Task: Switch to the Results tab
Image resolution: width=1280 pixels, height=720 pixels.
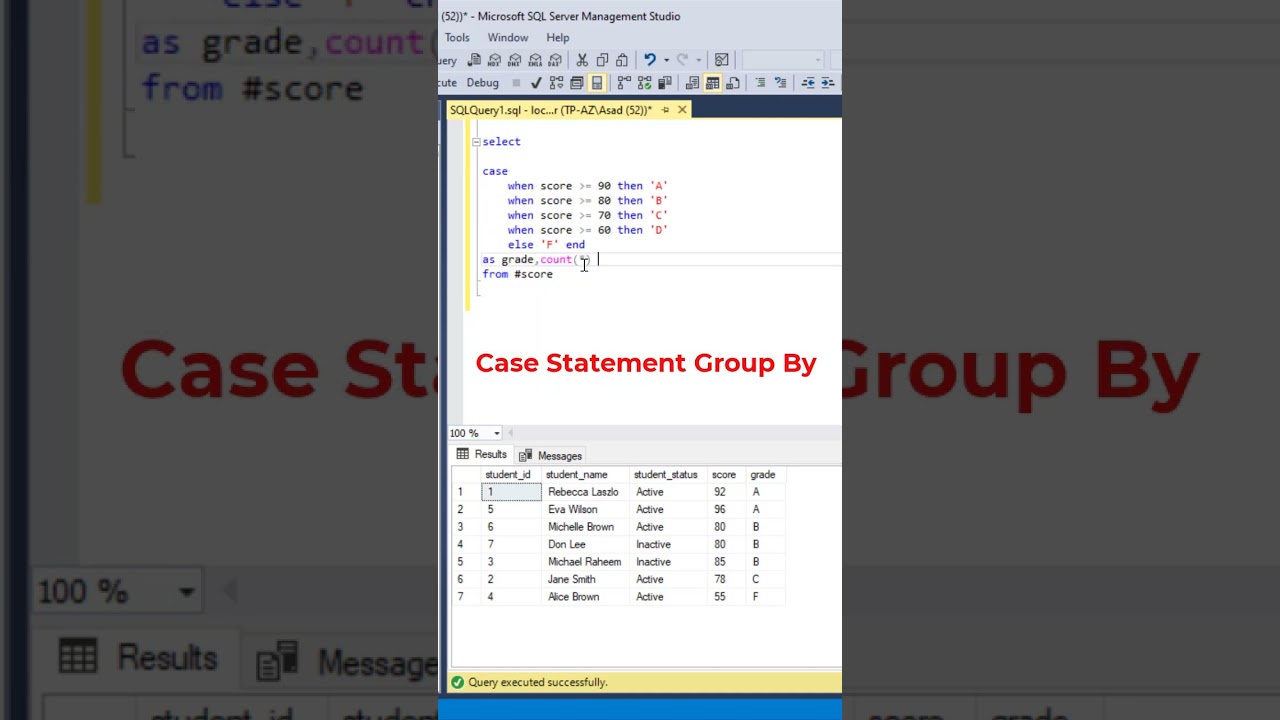Action: click(x=482, y=455)
